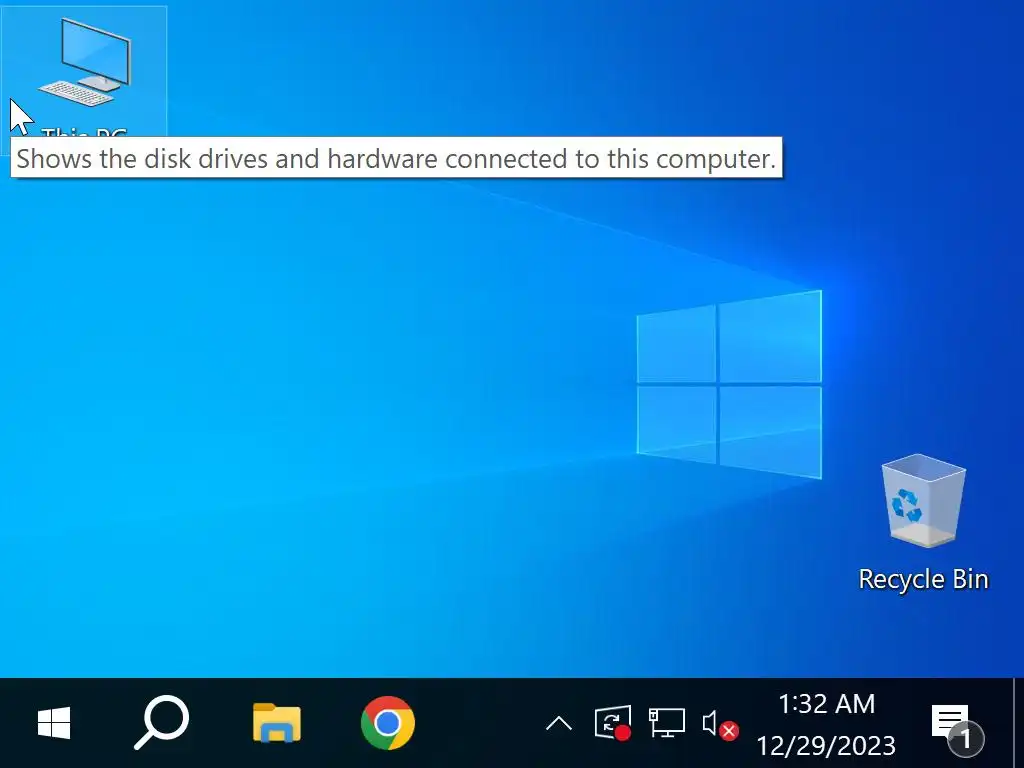Screen dimensions: 1024x768
Task: Open taskbar search magnifier
Action: (161, 722)
